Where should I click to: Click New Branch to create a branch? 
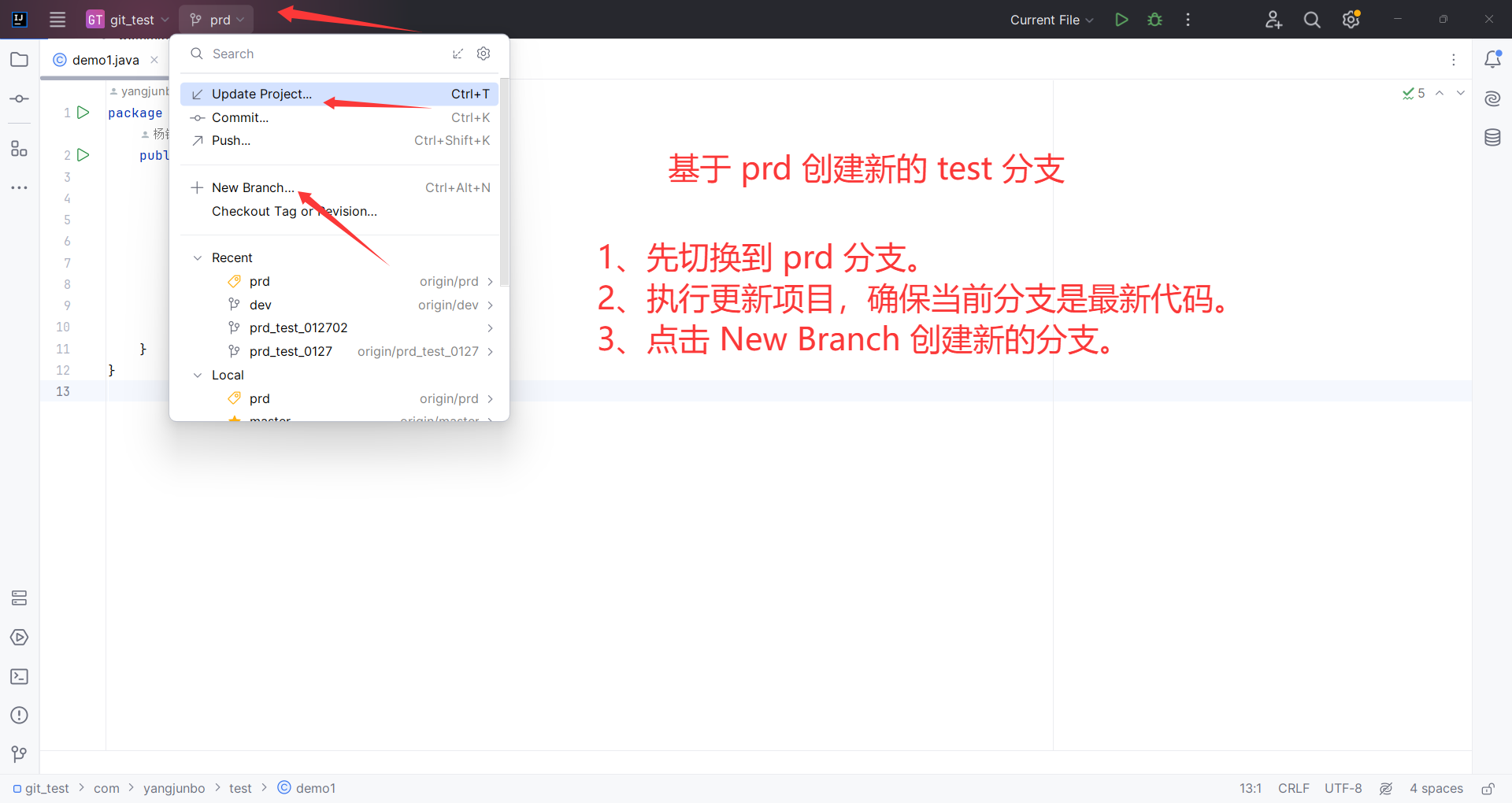click(x=252, y=187)
